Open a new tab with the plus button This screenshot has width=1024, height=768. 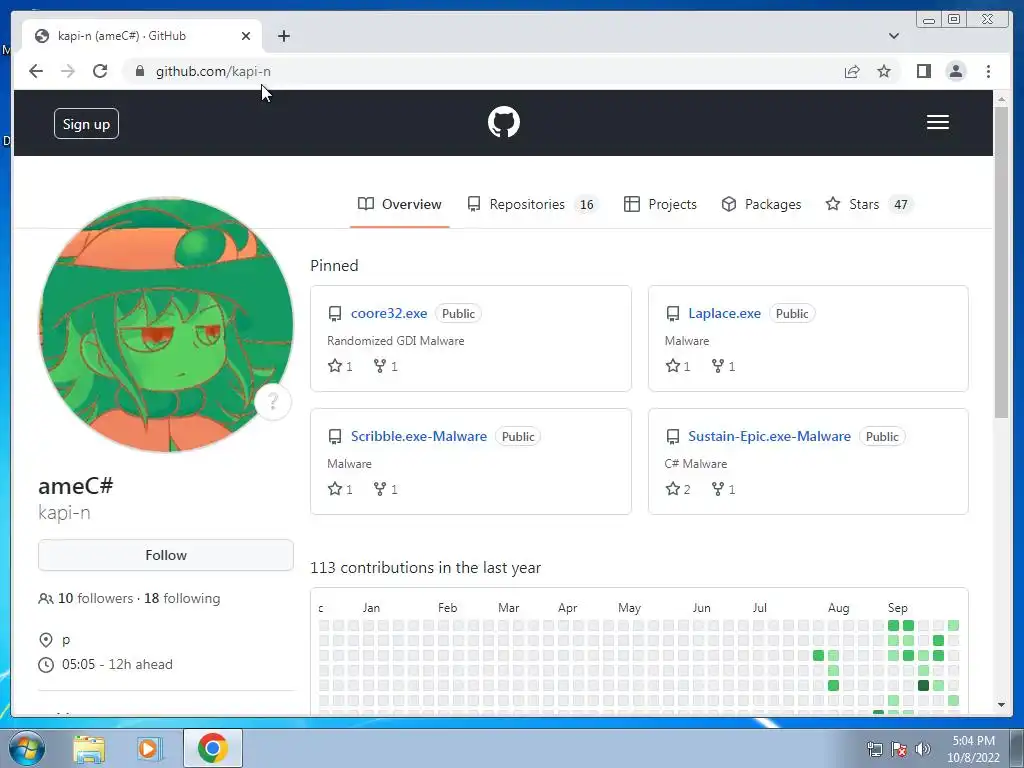click(x=283, y=36)
